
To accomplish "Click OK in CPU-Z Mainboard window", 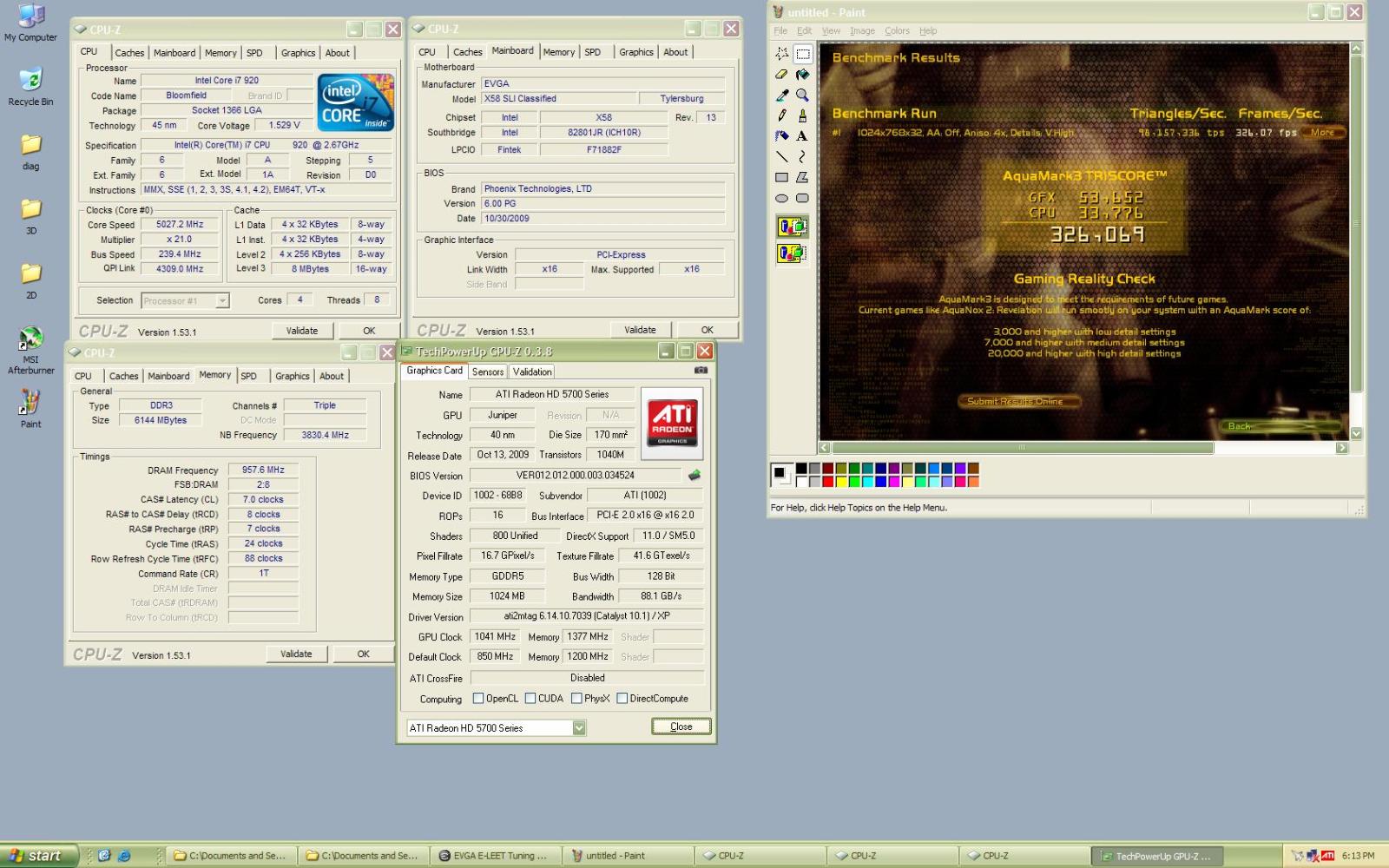I will pyautogui.click(x=708, y=330).
